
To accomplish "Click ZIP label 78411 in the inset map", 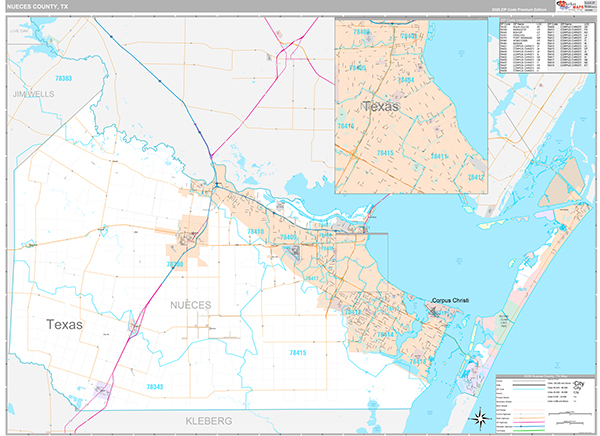I will click(439, 156).
